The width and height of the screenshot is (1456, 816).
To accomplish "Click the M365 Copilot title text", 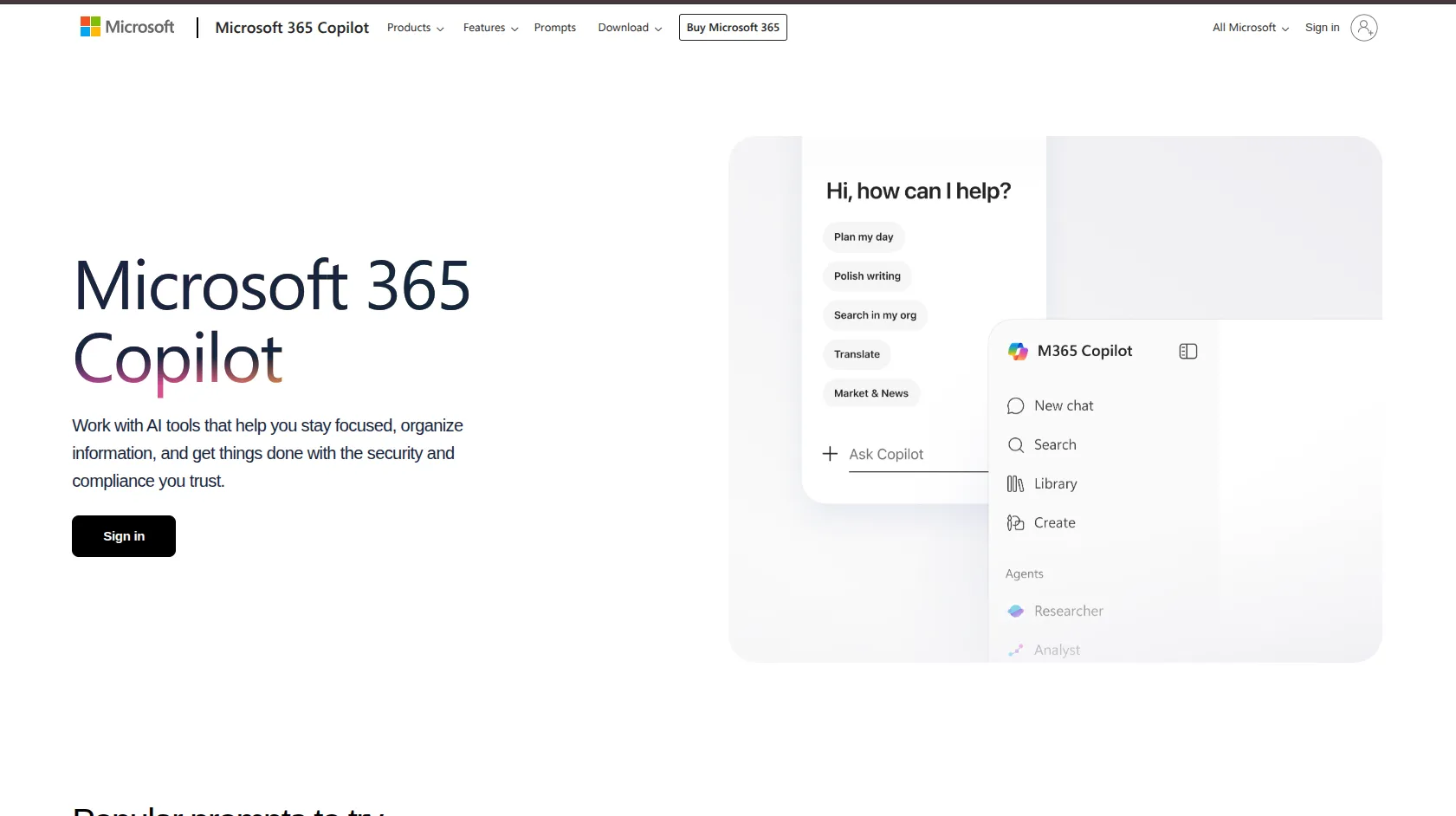I will (x=1084, y=351).
